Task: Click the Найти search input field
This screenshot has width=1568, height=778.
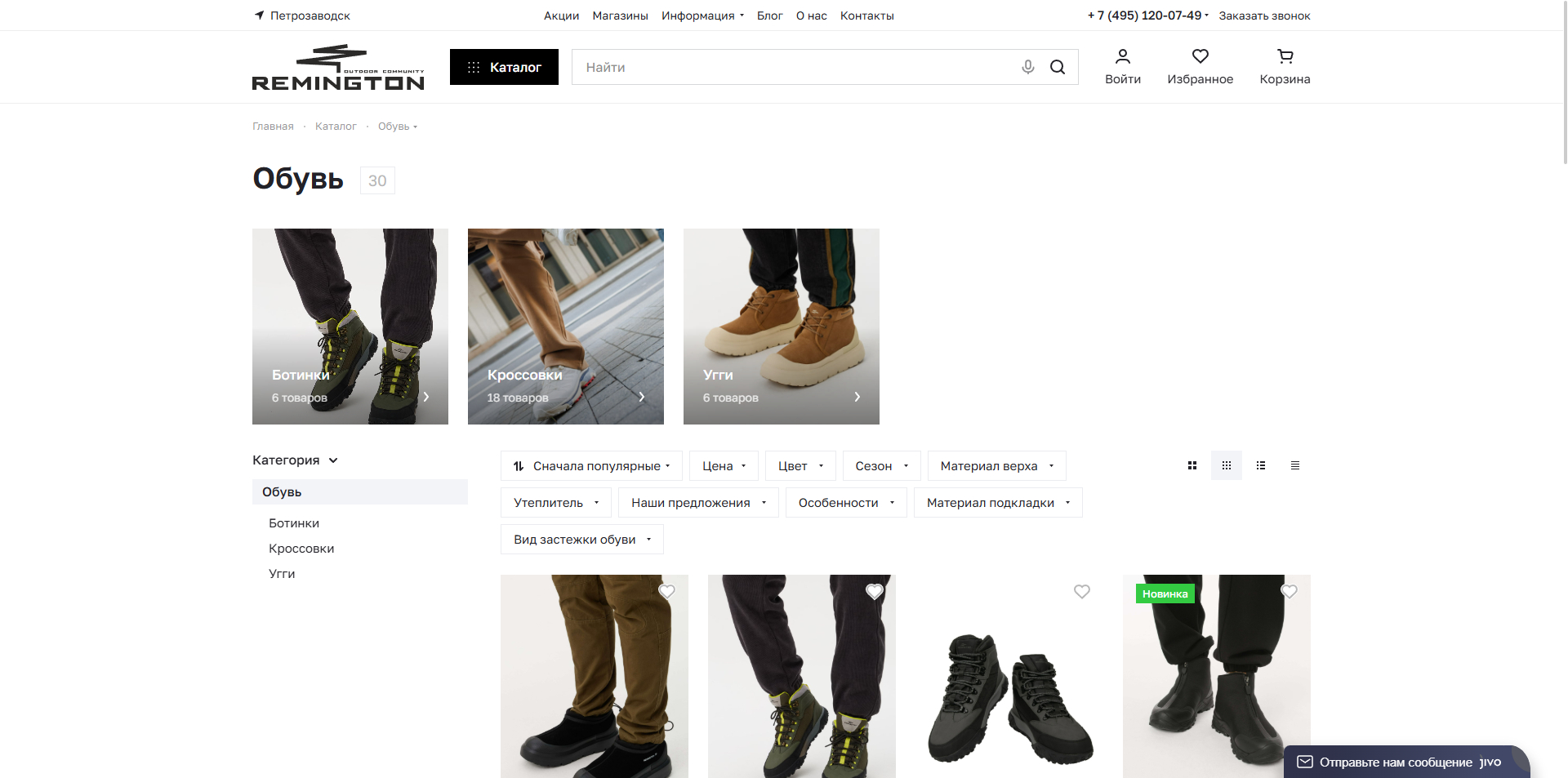Action: click(x=792, y=67)
